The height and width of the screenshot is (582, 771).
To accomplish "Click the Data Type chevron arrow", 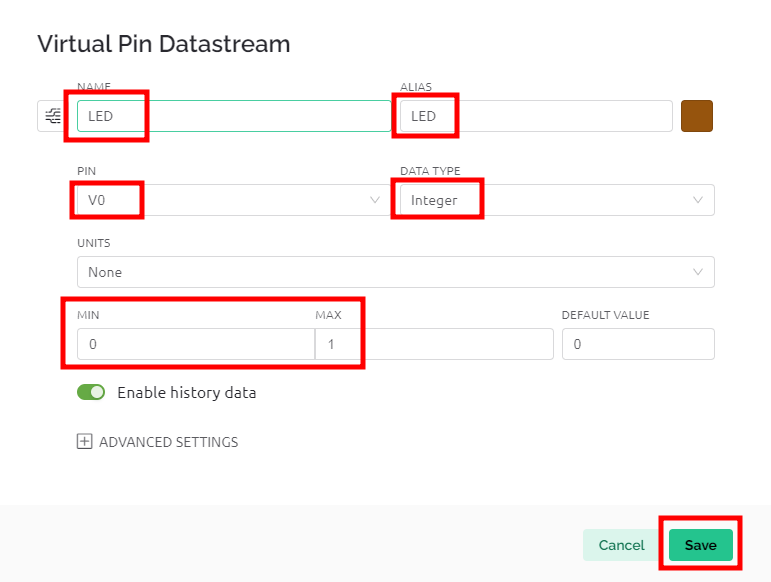I will (697, 200).
